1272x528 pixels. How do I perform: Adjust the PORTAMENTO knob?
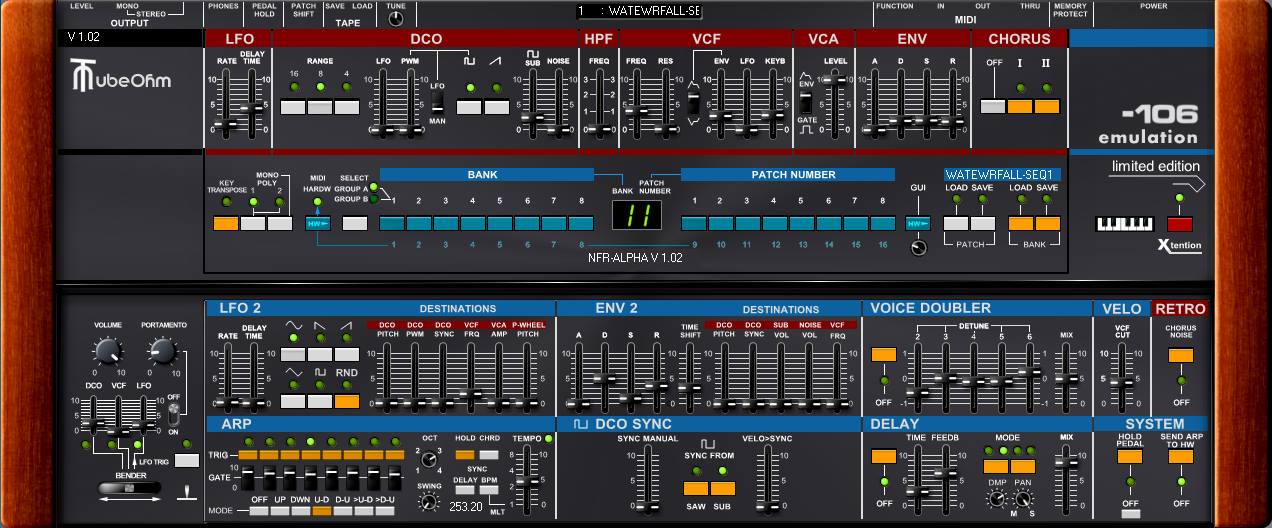162,349
